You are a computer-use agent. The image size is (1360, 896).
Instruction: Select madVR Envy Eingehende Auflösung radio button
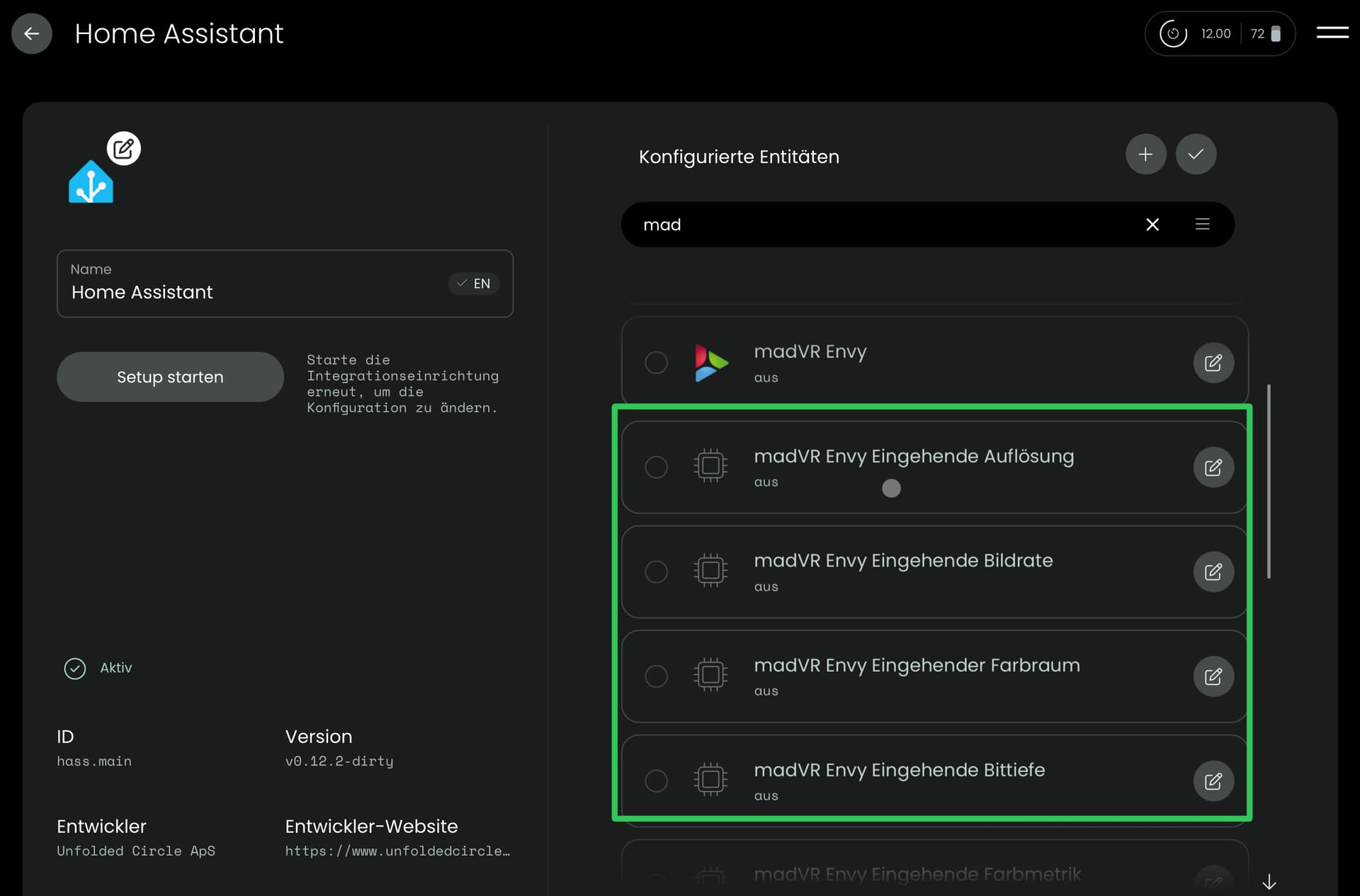(656, 467)
